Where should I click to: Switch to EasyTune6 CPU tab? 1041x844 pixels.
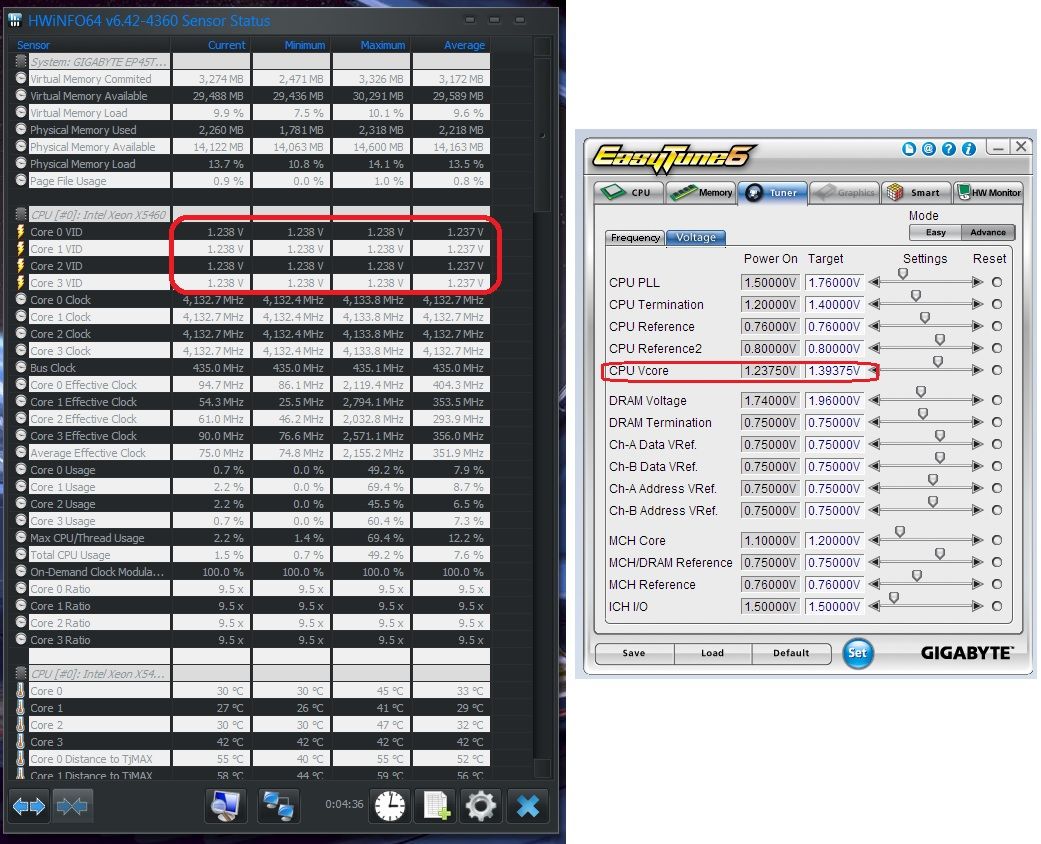[627, 192]
